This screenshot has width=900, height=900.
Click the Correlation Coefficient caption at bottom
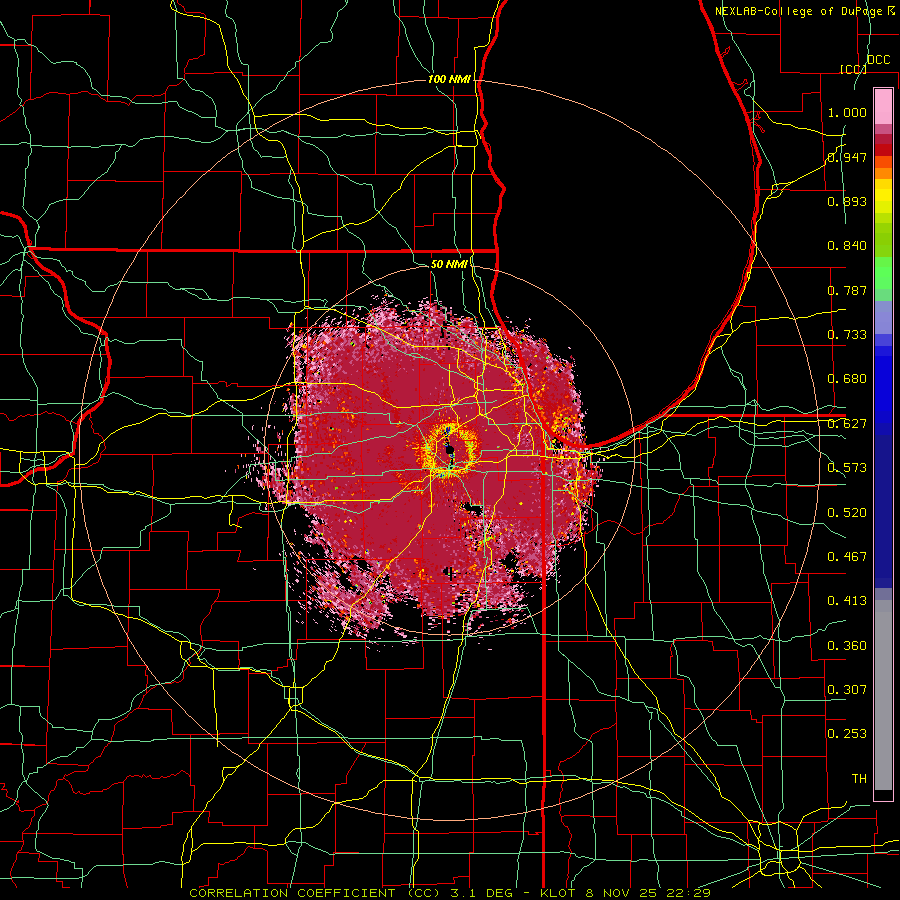coord(450,893)
